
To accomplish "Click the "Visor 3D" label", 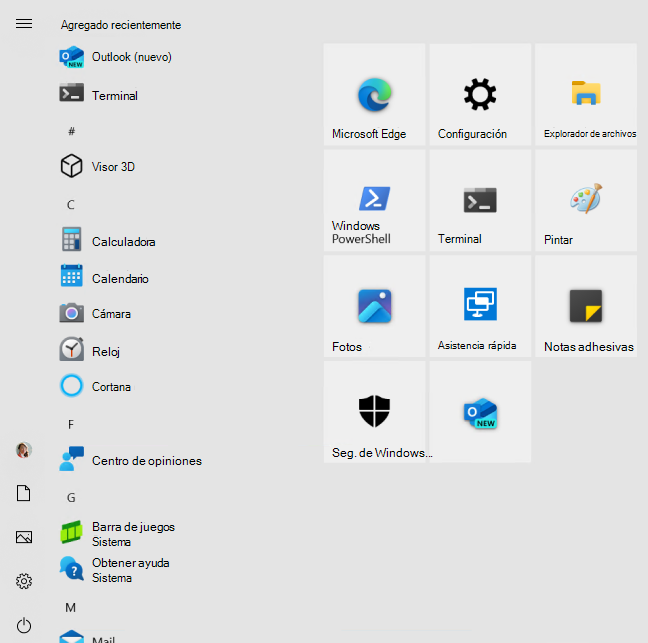I will (113, 167).
